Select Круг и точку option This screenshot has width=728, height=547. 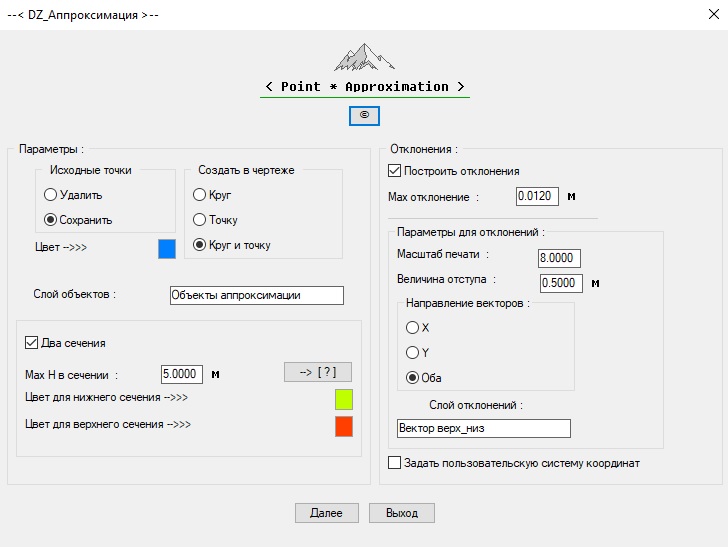[200, 245]
